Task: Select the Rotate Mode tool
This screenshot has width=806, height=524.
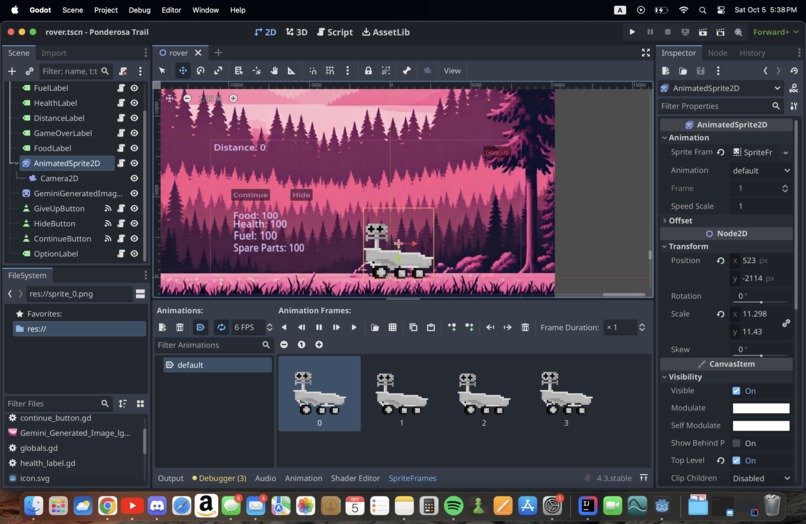Action: (x=200, y=71)
